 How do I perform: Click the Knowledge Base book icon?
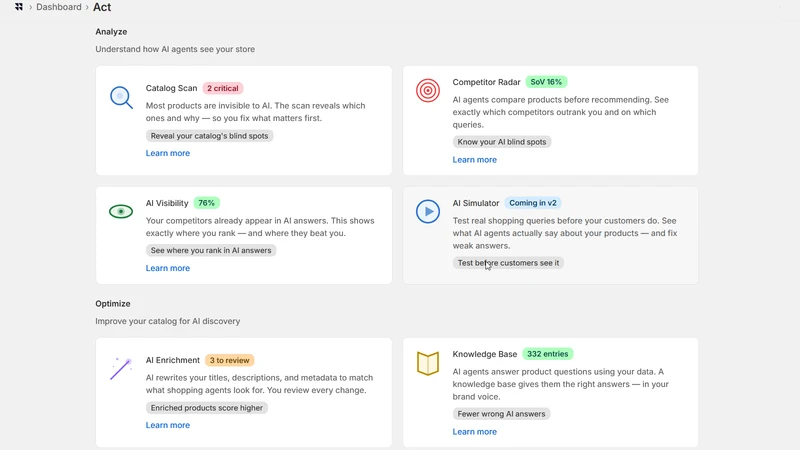[x=428, y=363]
